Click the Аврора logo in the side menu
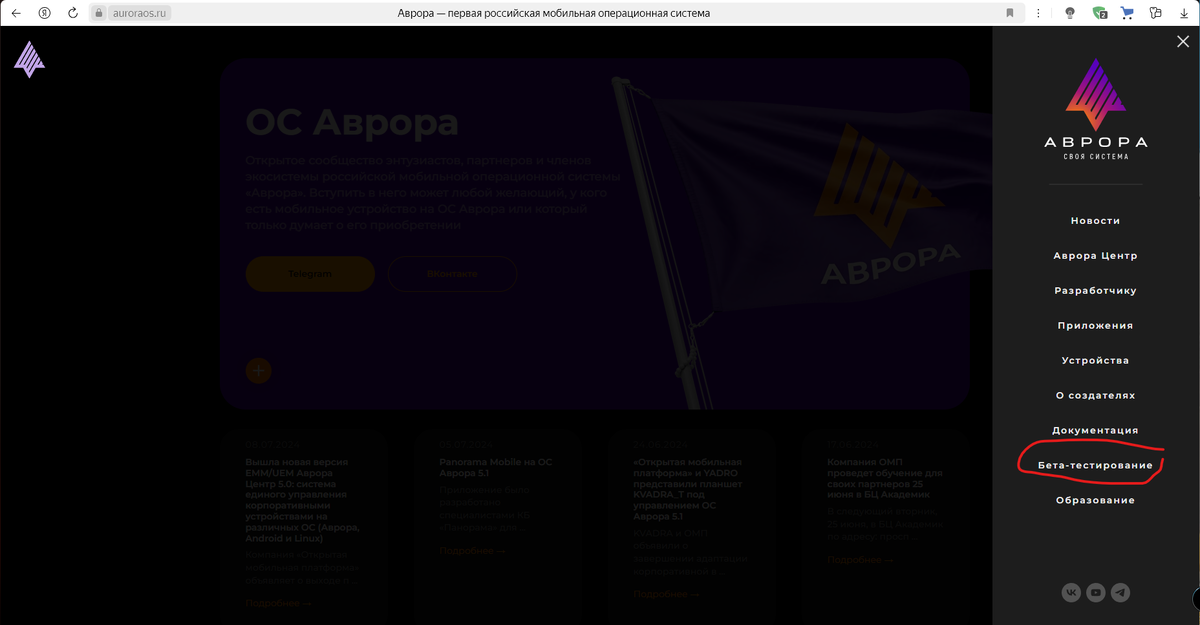The image size is (1200, 625). tap(1096, 108)
